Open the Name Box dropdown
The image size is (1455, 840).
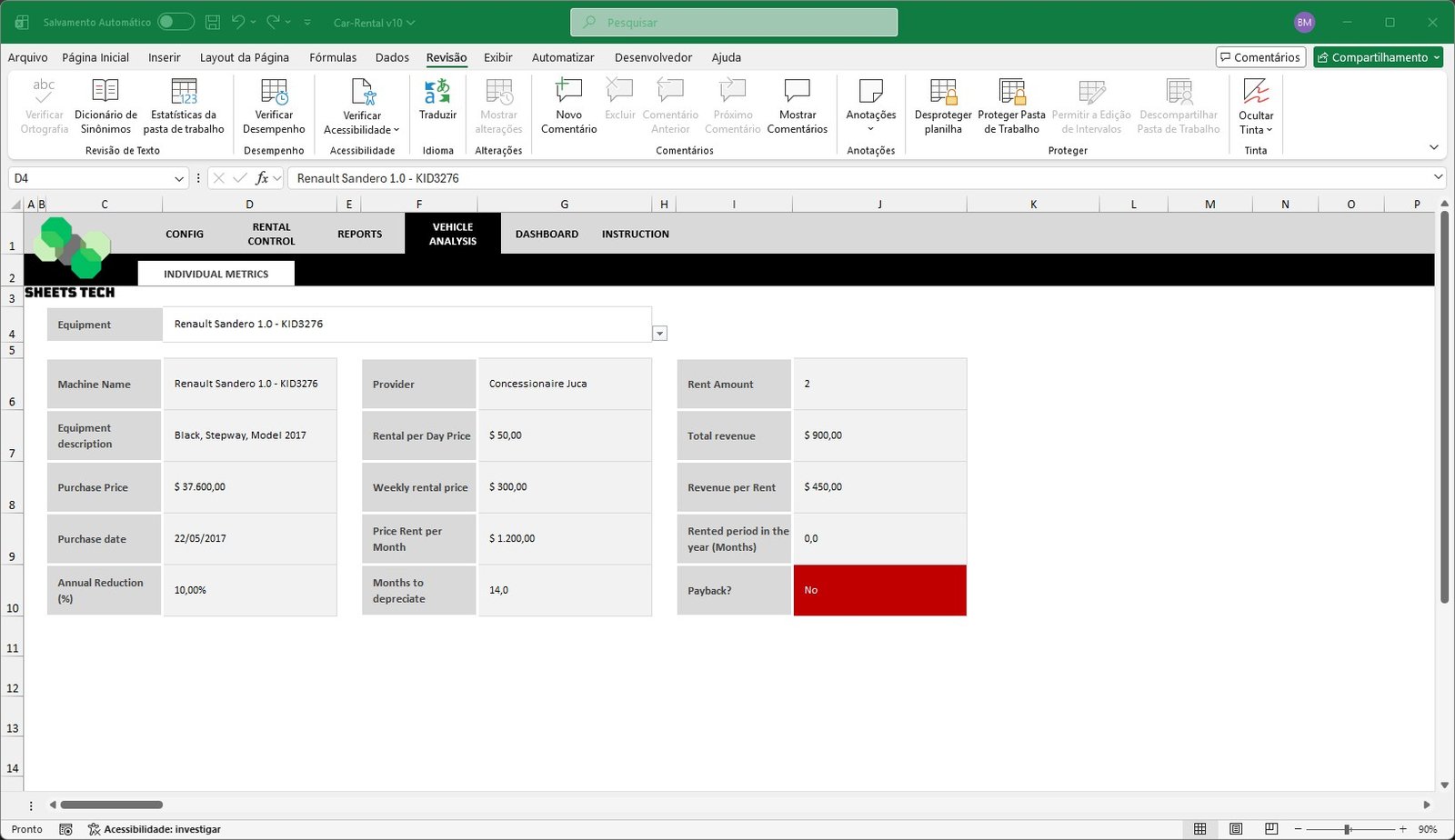point(178,178)
